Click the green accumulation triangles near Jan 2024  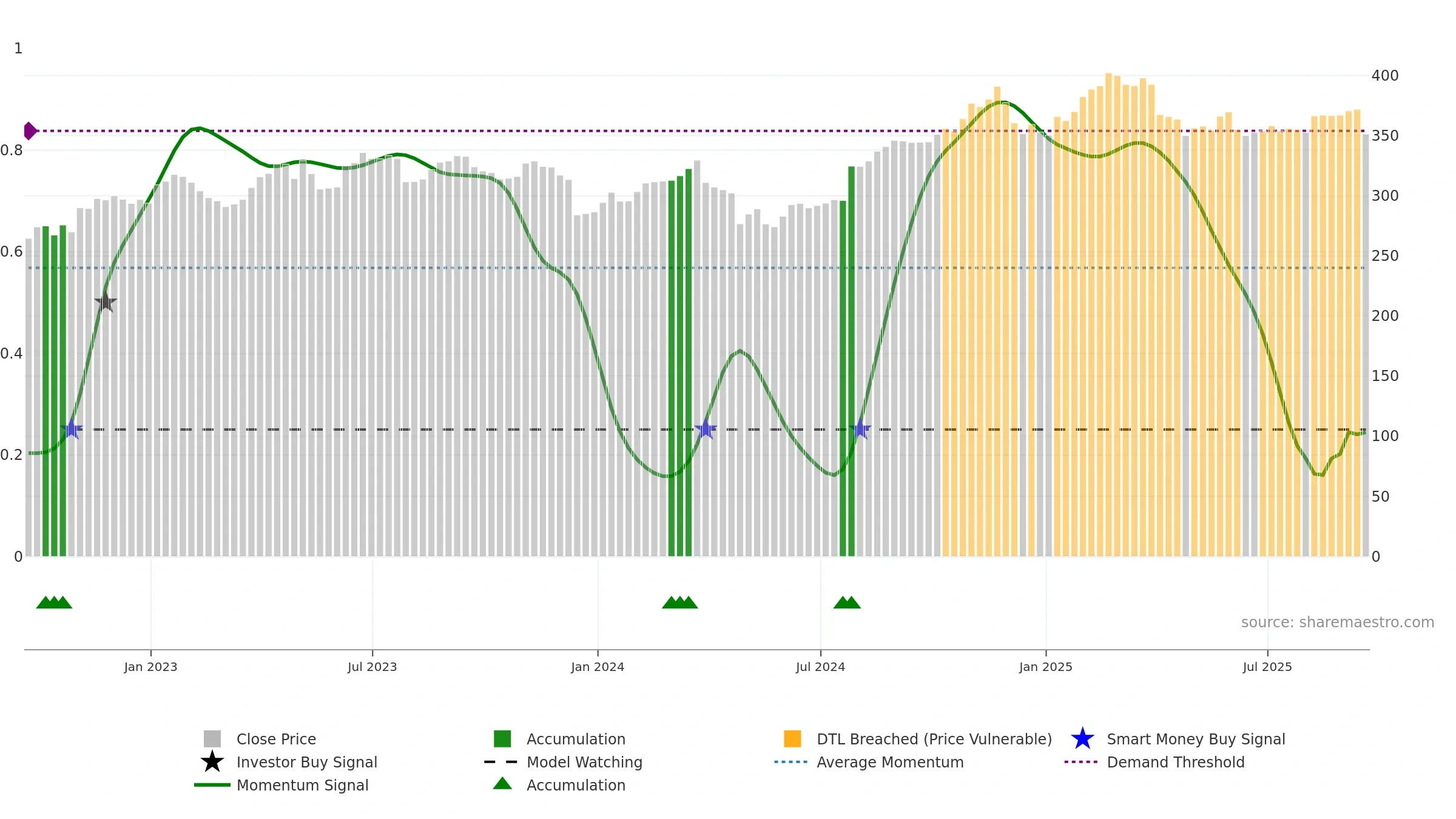tap(680, 602)
